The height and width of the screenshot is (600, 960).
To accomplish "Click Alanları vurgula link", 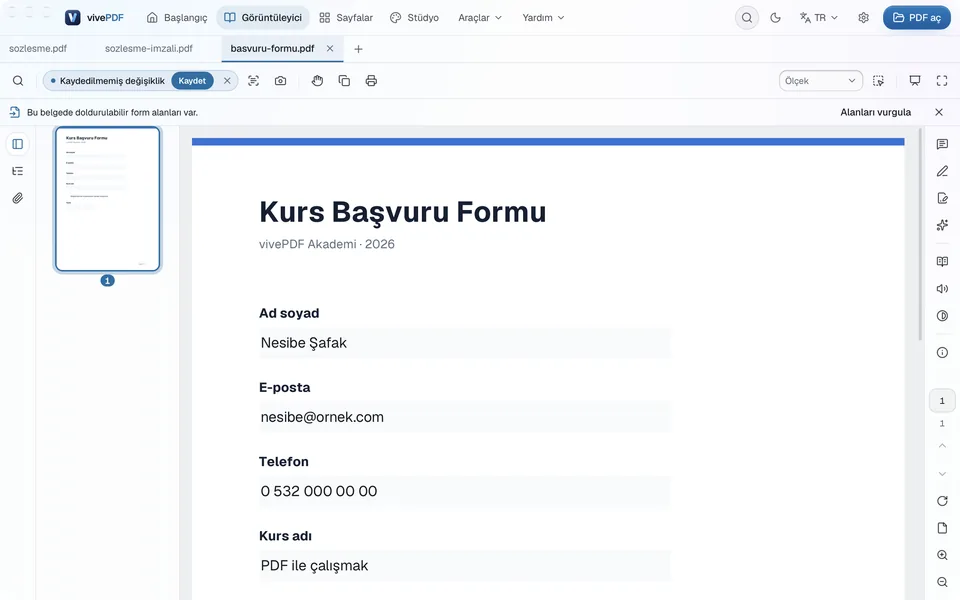I will [x=876, y=112].
